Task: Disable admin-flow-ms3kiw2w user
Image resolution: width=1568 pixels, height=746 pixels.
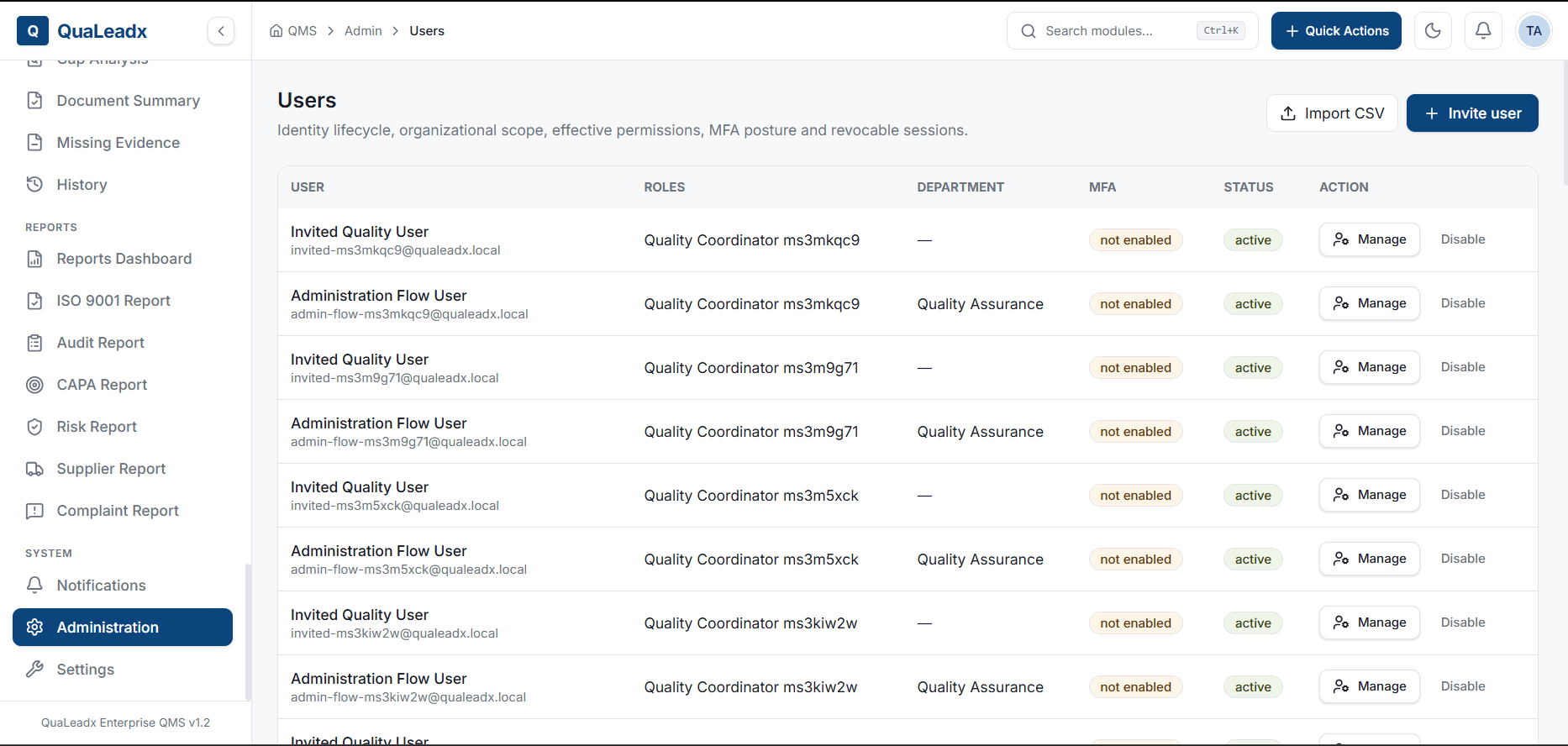Action: click(1463, 686)
